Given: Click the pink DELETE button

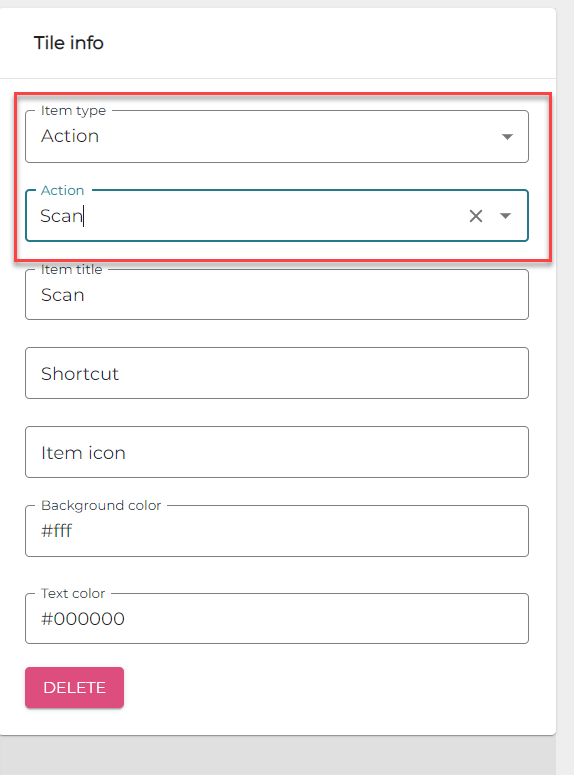Looking at the screenshot, I should (x=75, y=688).
